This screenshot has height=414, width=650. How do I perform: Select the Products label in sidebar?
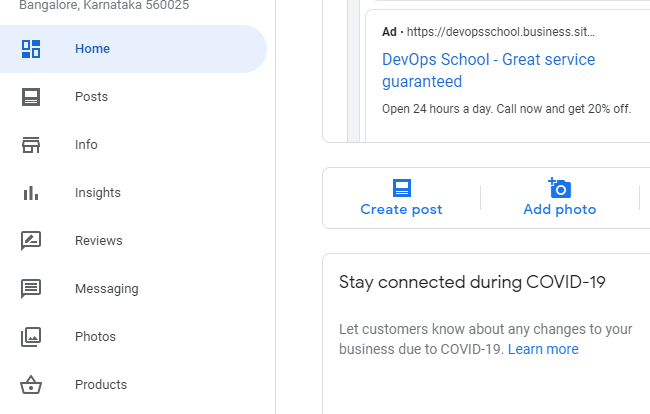pyautogui.click(x=101, y=385)
